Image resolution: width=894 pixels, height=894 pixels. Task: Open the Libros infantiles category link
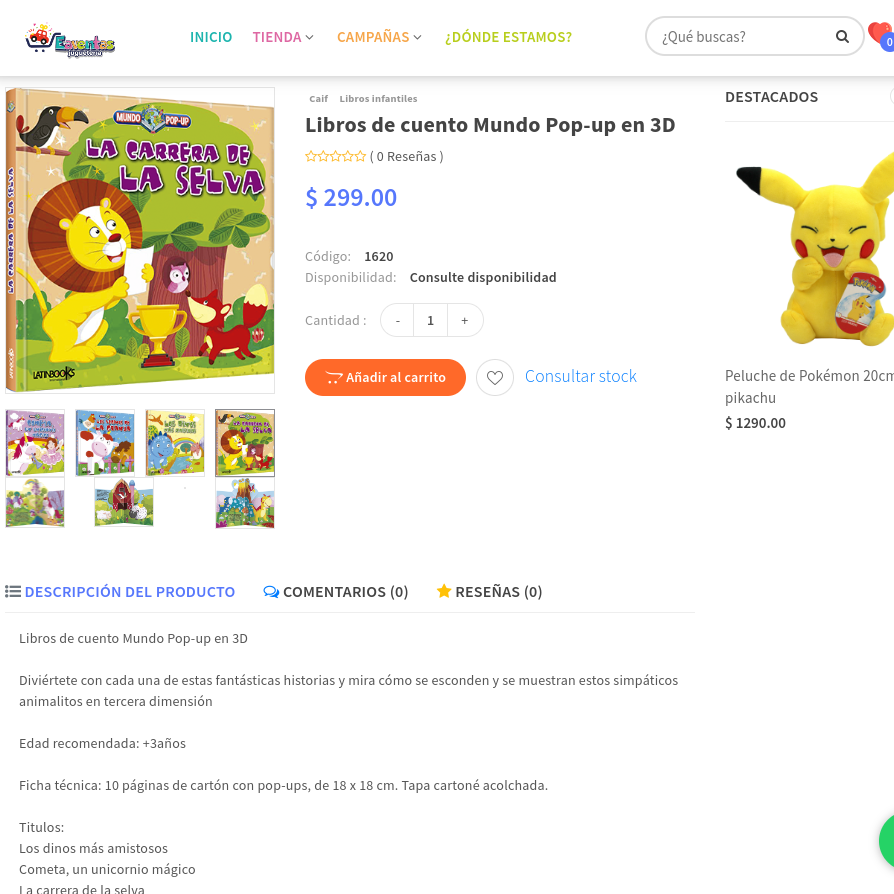tap(378, 99)
